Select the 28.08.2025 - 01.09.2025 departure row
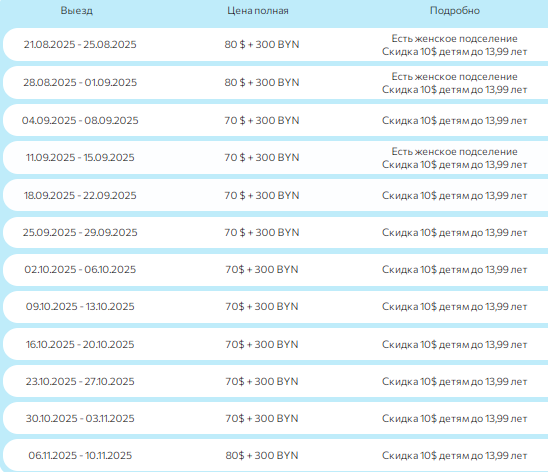Image resolution: width=548 pixels, height=472 pixels. pos(276,82)
